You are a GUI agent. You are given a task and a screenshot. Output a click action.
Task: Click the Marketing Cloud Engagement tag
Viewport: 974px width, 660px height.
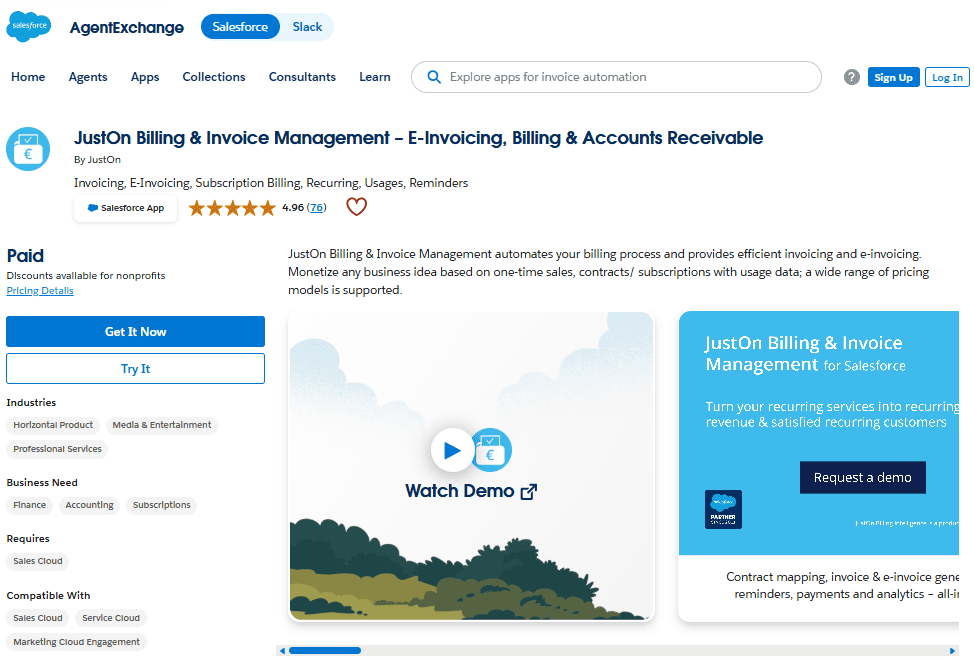click(x=76, y=642)
